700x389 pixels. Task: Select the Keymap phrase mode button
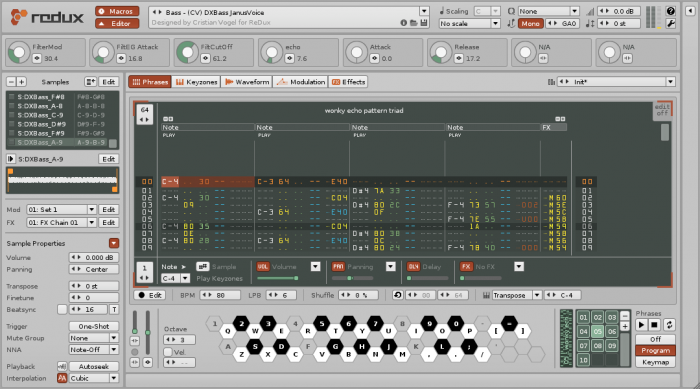[x=655, y=362]
